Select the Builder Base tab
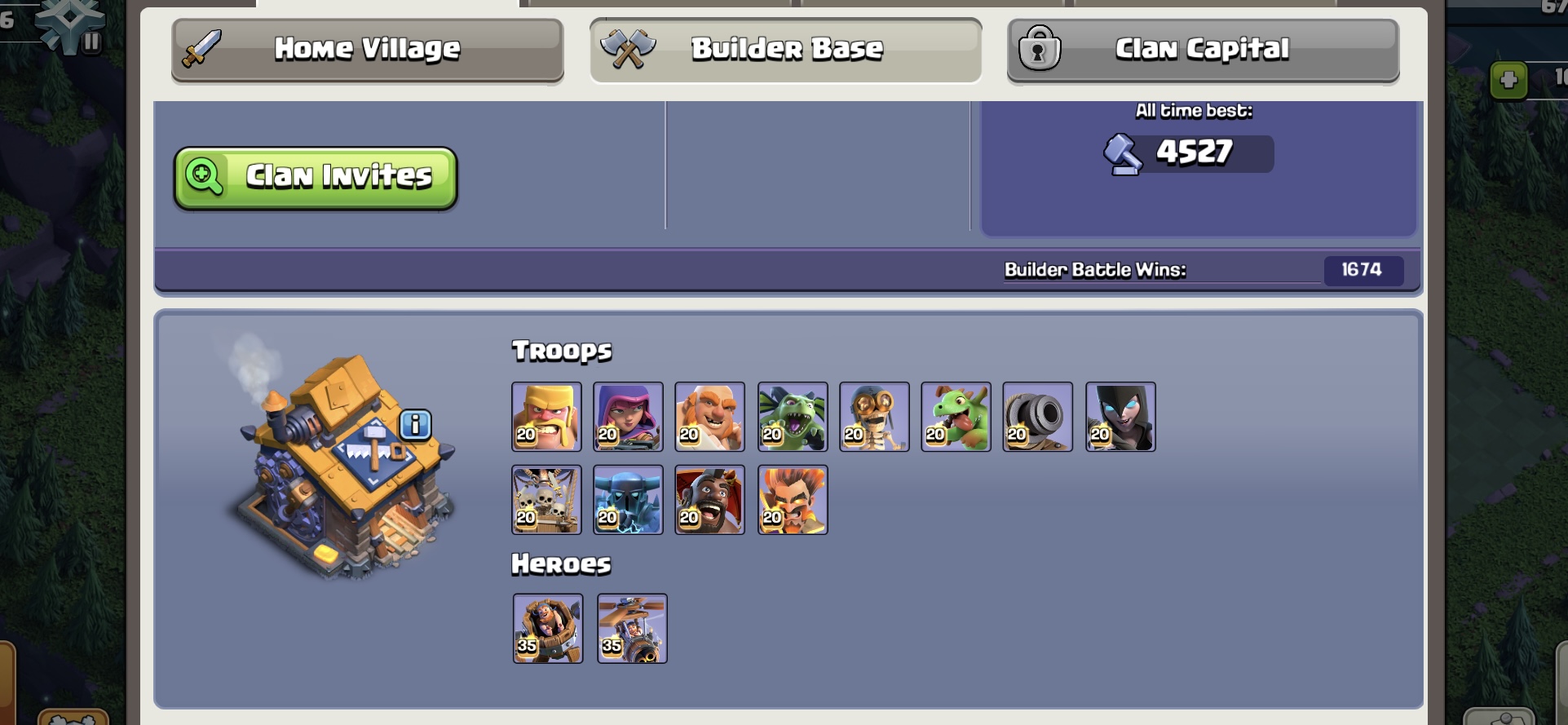Image resolution: width=1568 pixels, height=725 pixels. pos(785,50)
